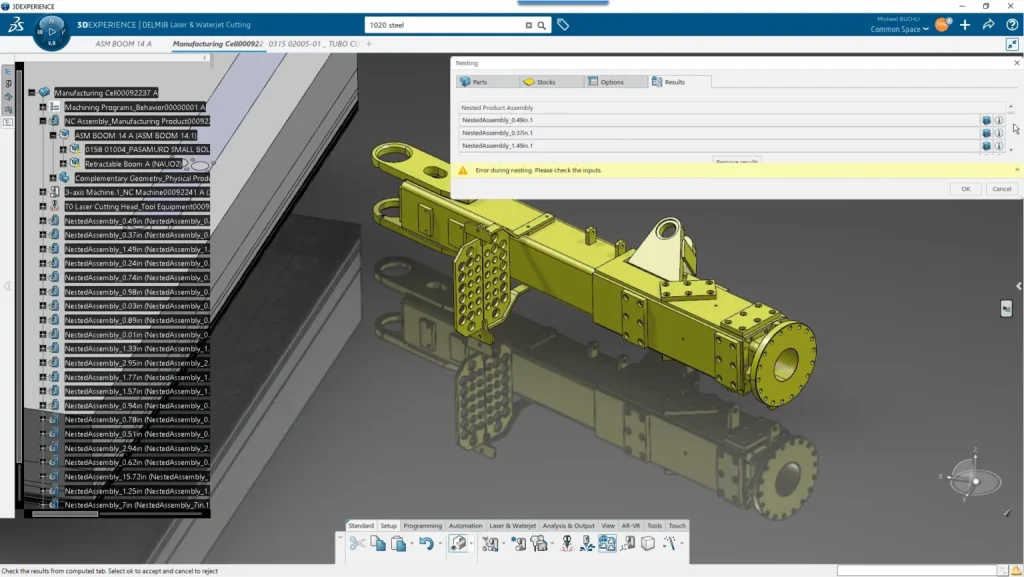The width and height of the screenshot is (1024, 577).
Task: Click the user profile avatar
Action: [942, 25]
